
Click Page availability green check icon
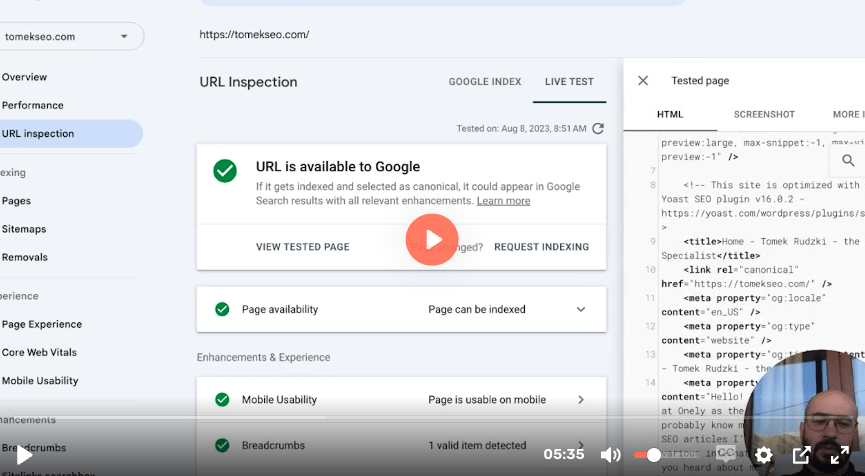pyautogui.click(x=222, y=309)
